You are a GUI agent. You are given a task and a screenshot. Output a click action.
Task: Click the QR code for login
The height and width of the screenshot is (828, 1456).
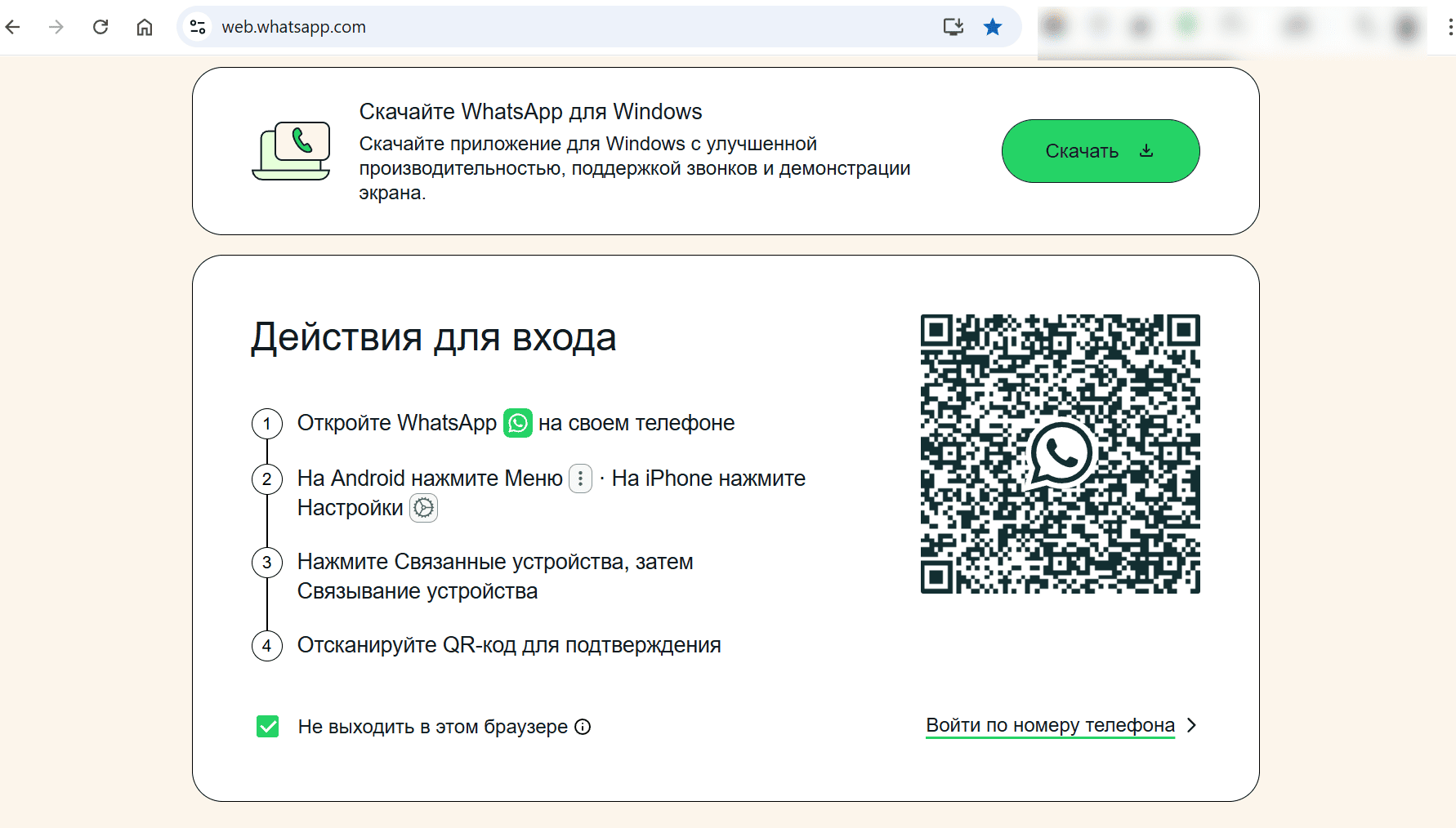click(x=1061, y=454)
